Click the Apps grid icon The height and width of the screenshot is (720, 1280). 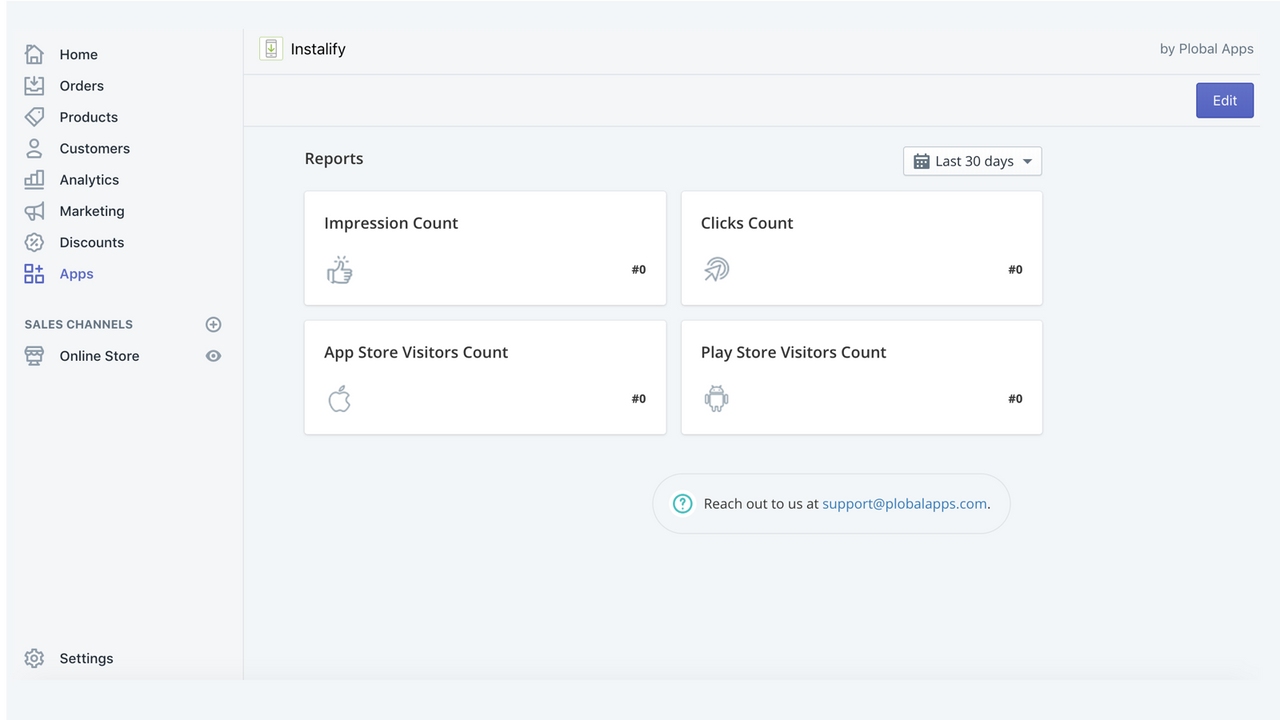pyautogui.click(x=33, y=273)
